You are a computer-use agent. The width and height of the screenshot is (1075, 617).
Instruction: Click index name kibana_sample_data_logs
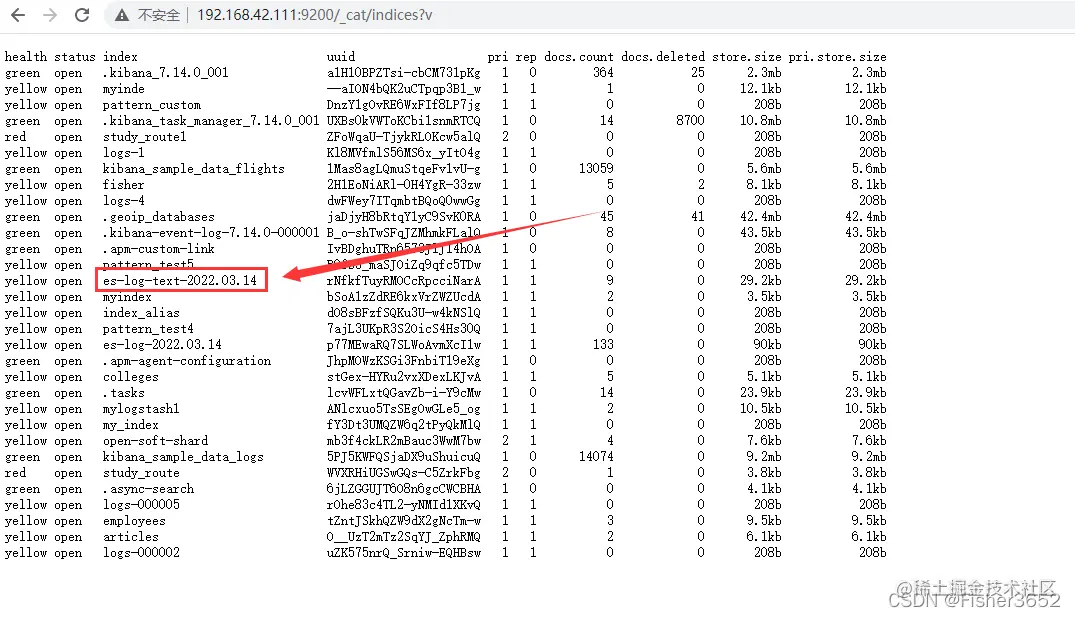(x=183, y=457)
